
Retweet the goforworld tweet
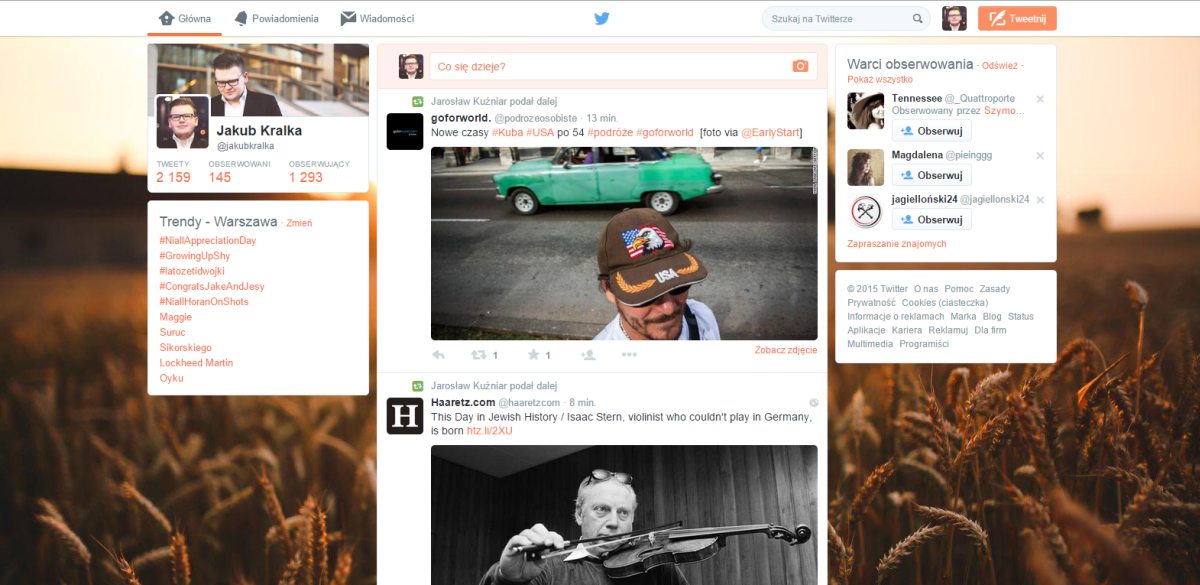click(479, 354)
